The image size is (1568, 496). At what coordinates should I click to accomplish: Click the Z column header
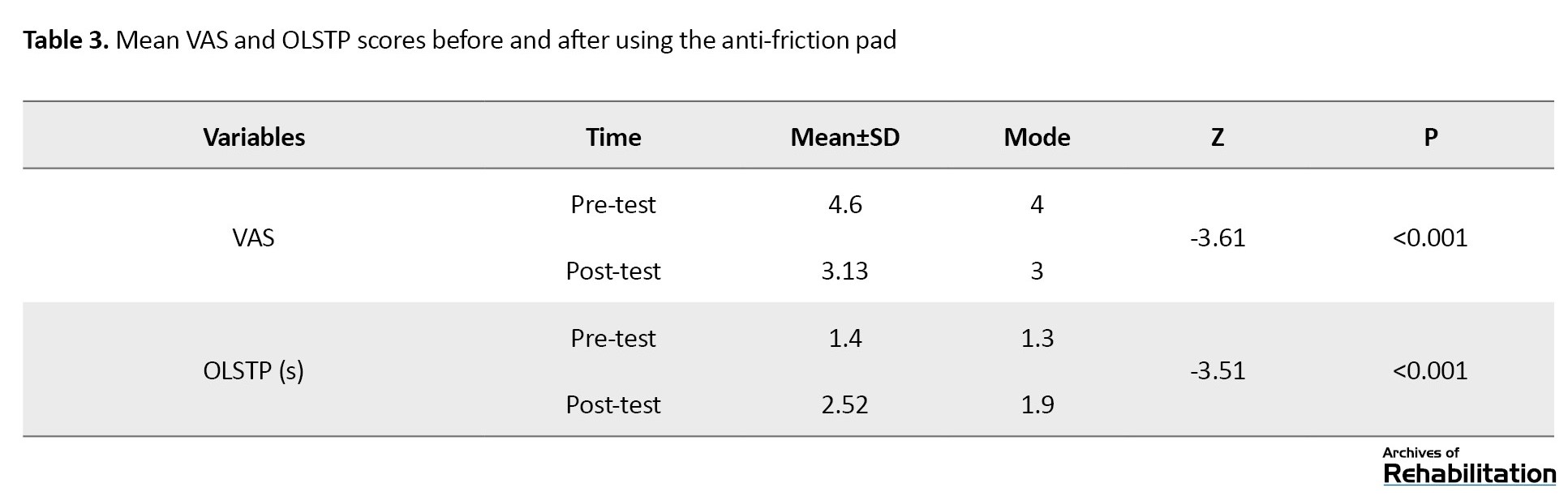[1217, 137]
